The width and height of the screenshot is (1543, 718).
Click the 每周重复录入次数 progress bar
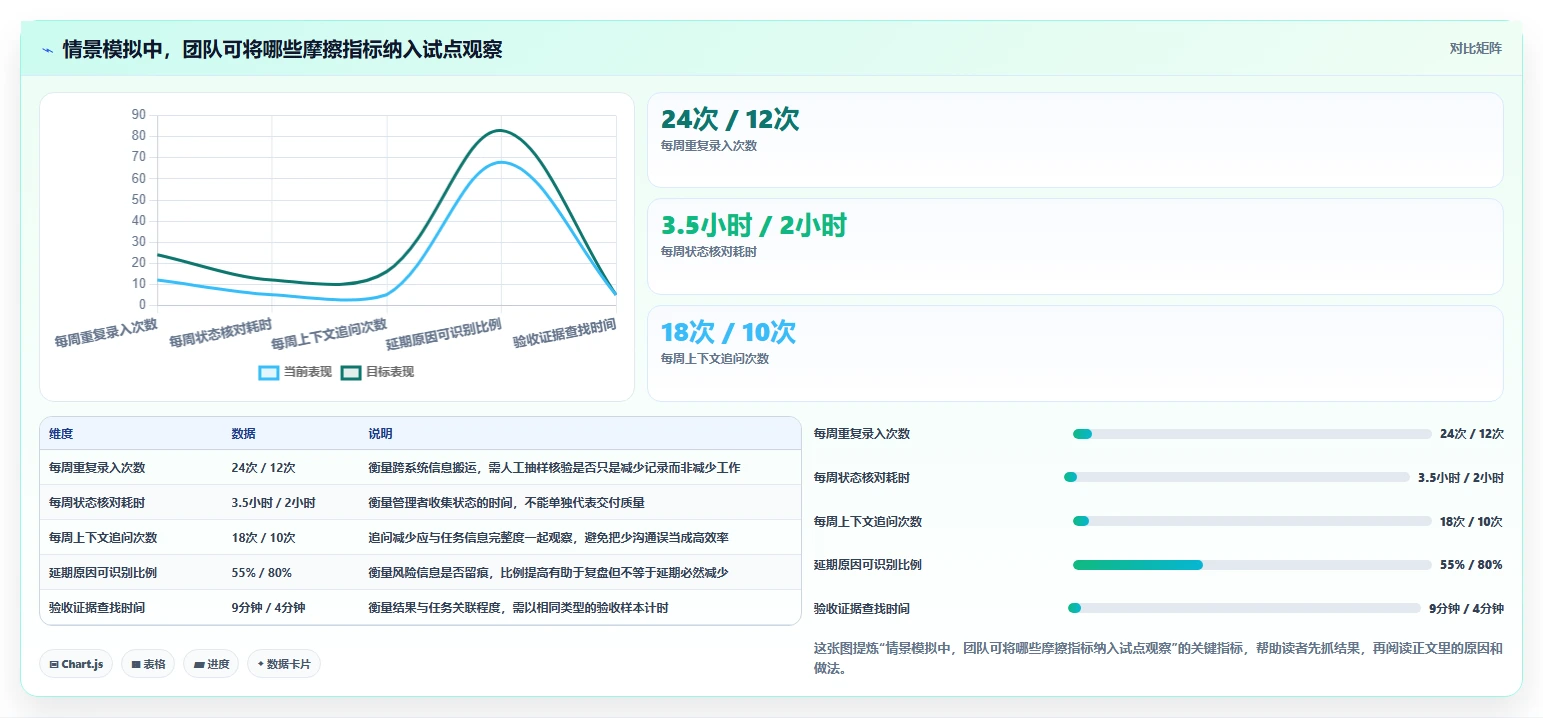(x=1252, y=434)
